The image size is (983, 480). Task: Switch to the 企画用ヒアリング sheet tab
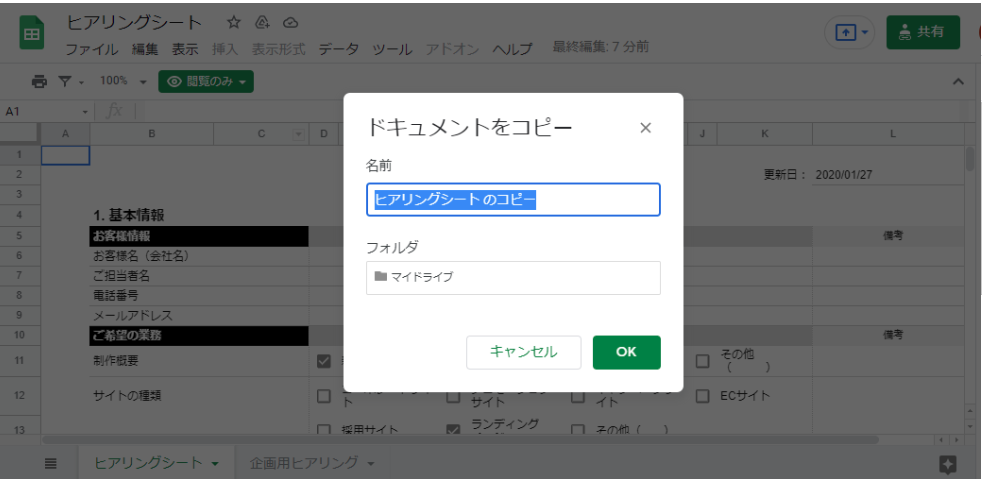point(303,464)
